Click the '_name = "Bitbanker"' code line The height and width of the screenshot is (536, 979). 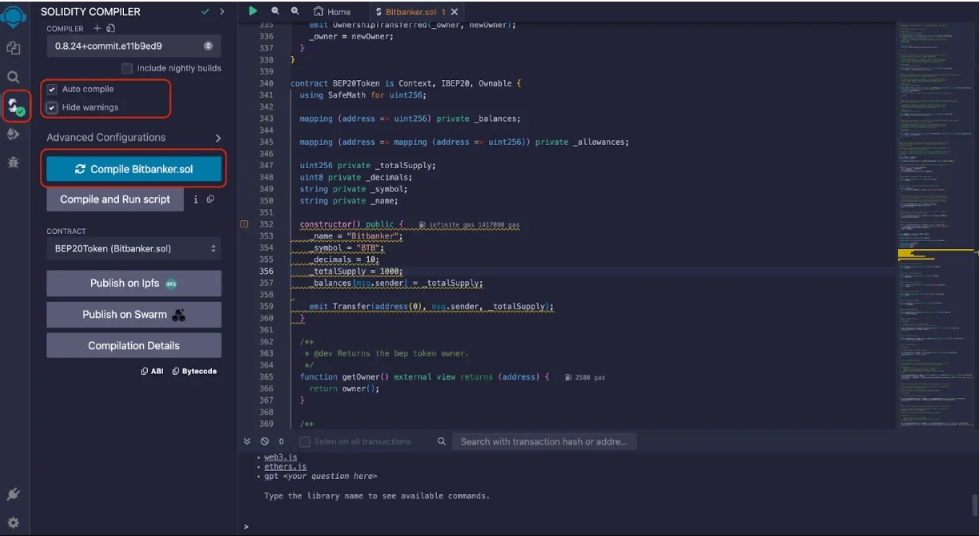click(x=357, y=236)
